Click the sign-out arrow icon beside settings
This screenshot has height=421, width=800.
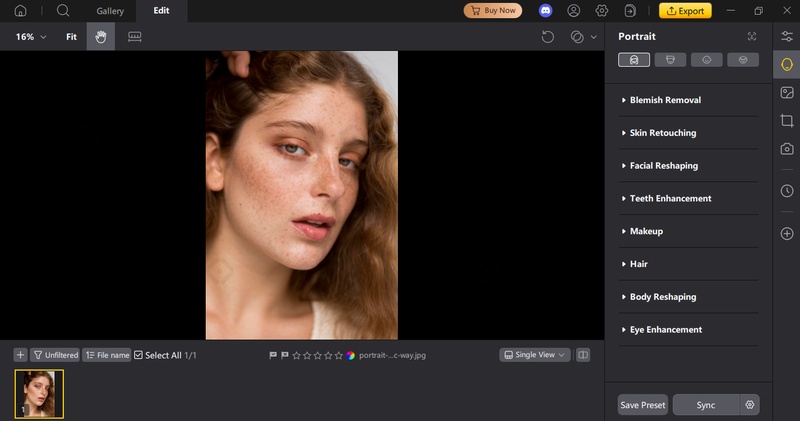coord(630,11)
